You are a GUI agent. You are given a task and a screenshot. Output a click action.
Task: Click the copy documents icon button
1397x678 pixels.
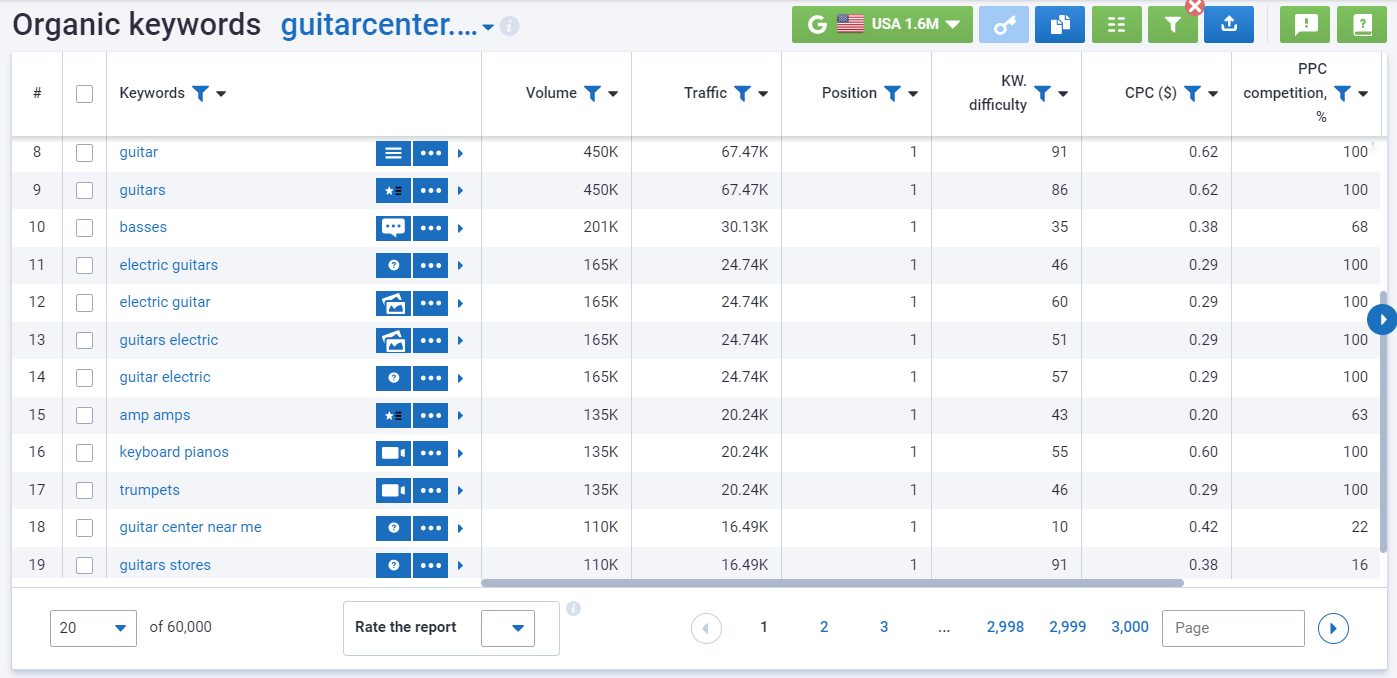point(1060,25)
